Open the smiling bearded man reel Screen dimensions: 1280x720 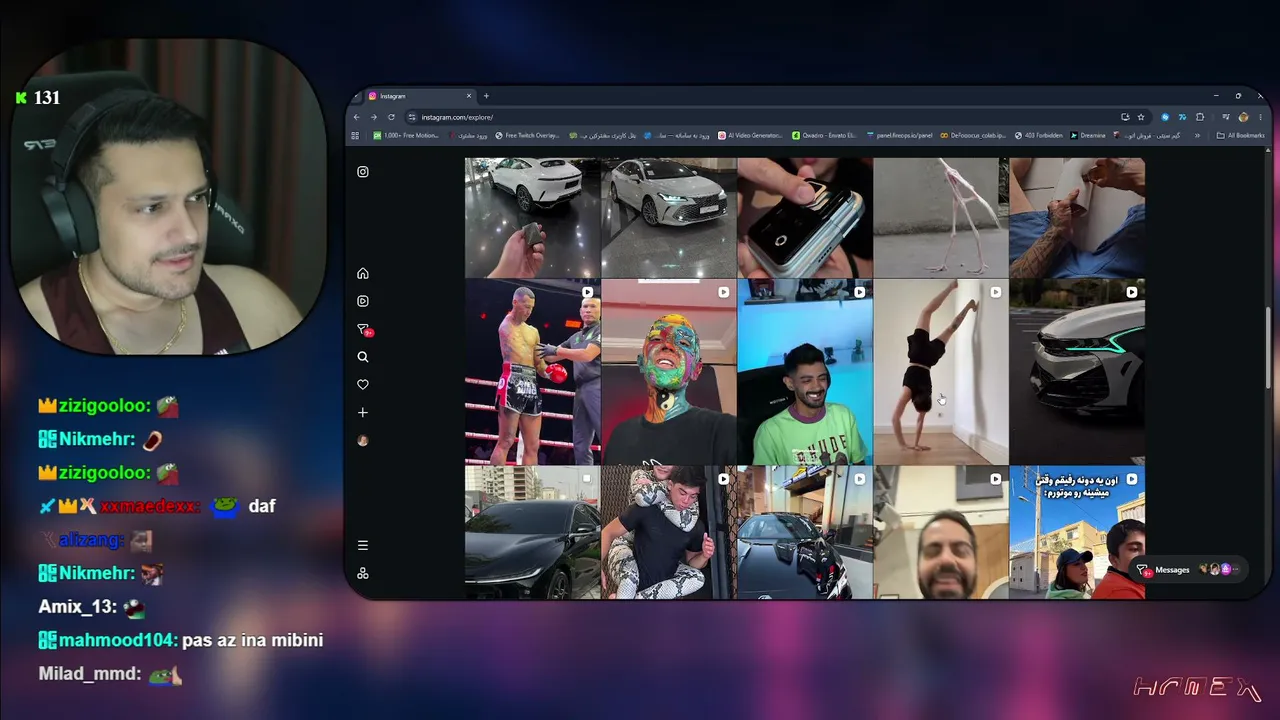(940, 533)
